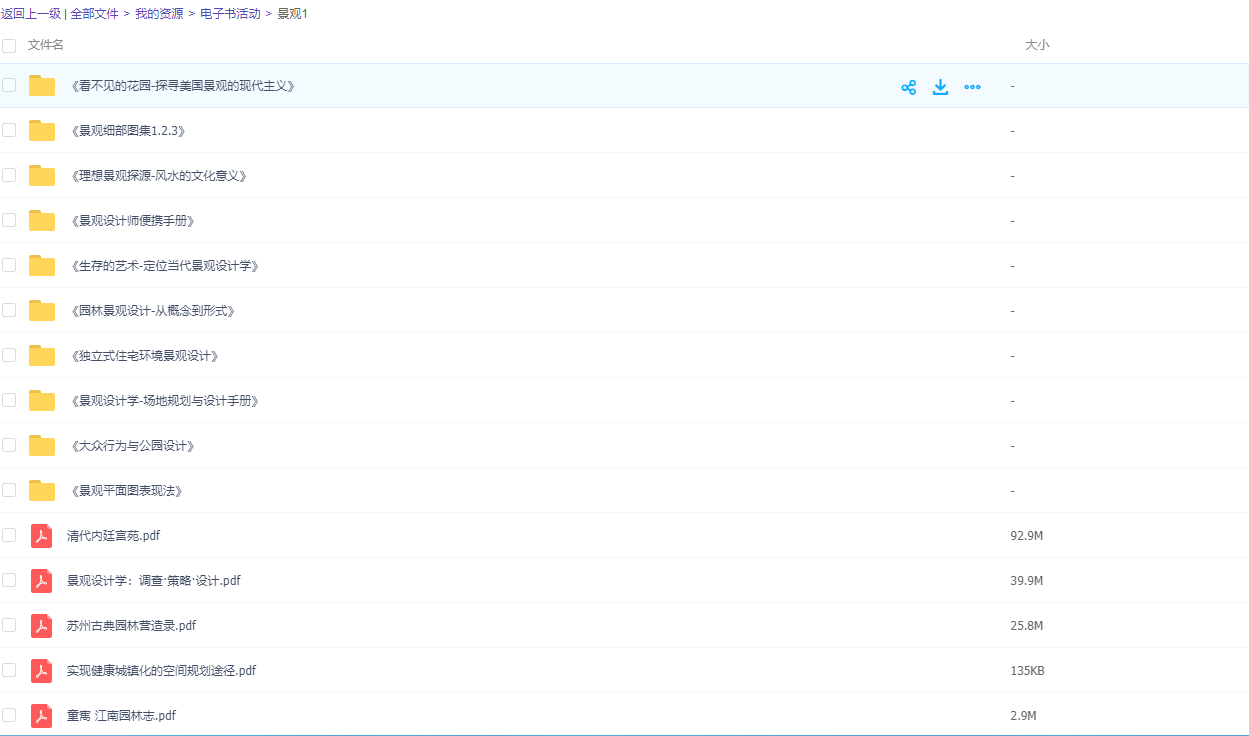Open more options for 《看不见的花园》 folder
The height and width of the screenshot is (736, 1249).
972,87
